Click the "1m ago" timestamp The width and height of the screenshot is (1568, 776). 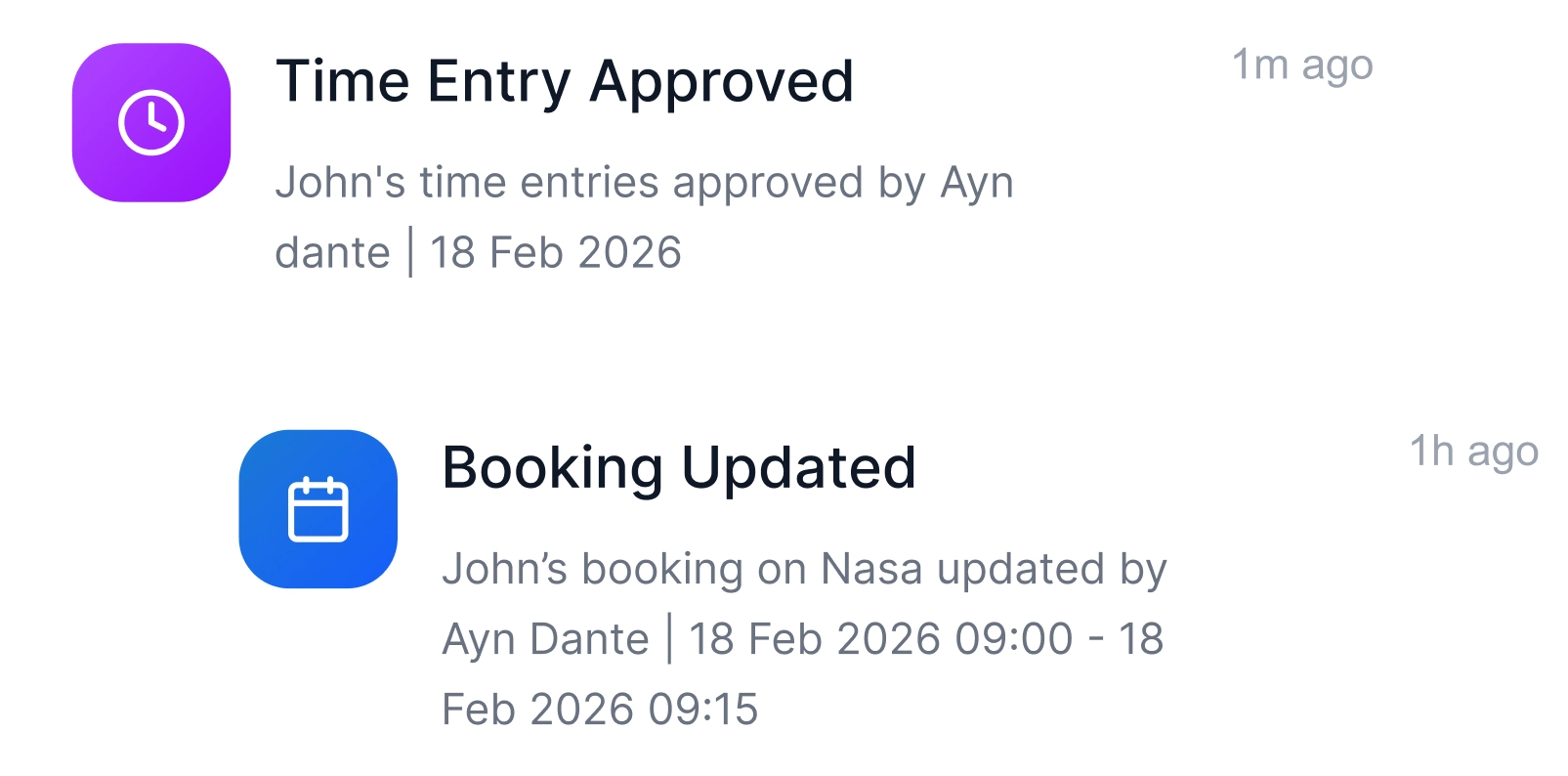pos(1302,65)
